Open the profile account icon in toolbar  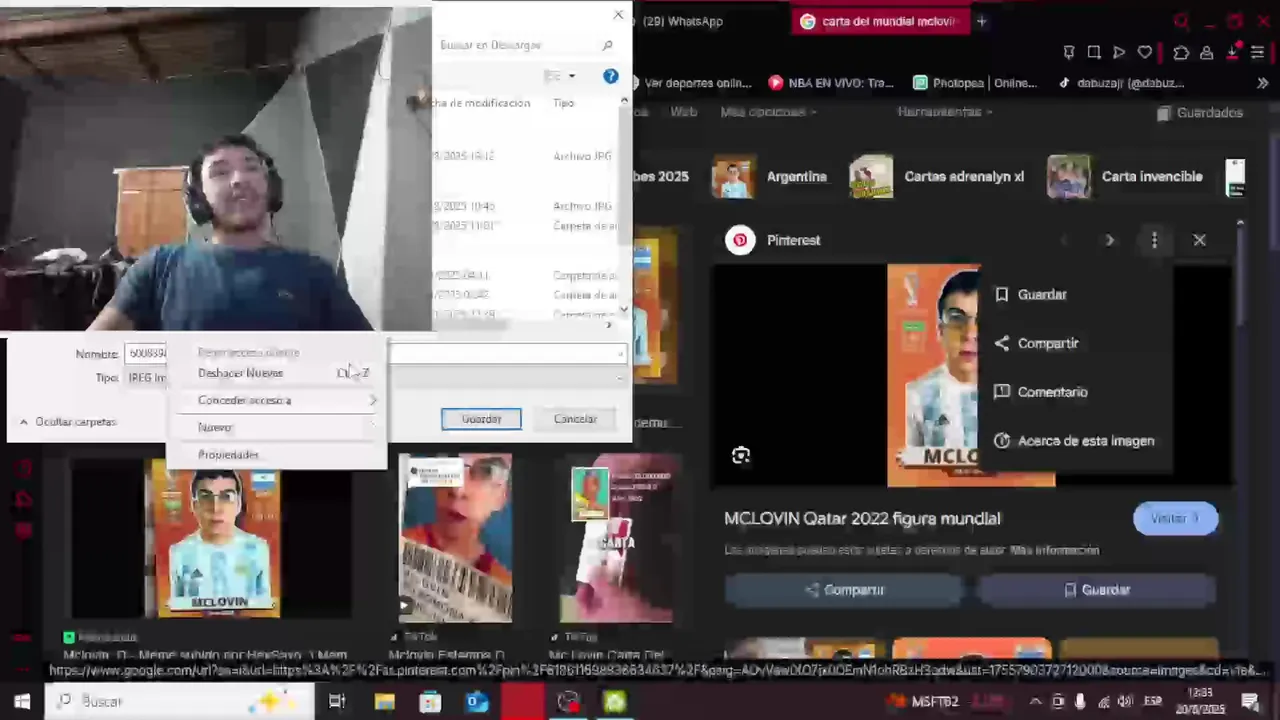1207,52
